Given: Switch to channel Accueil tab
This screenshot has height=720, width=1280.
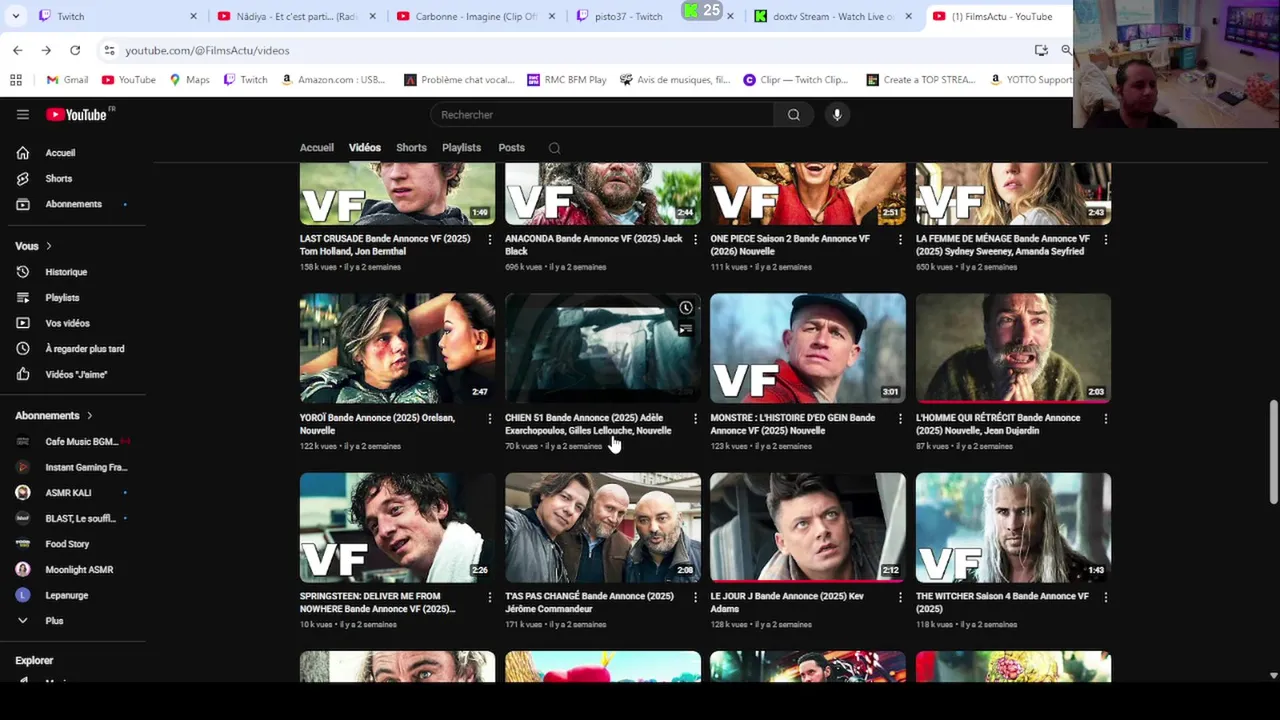Looking at the screenshot, I should click(317, 148).
